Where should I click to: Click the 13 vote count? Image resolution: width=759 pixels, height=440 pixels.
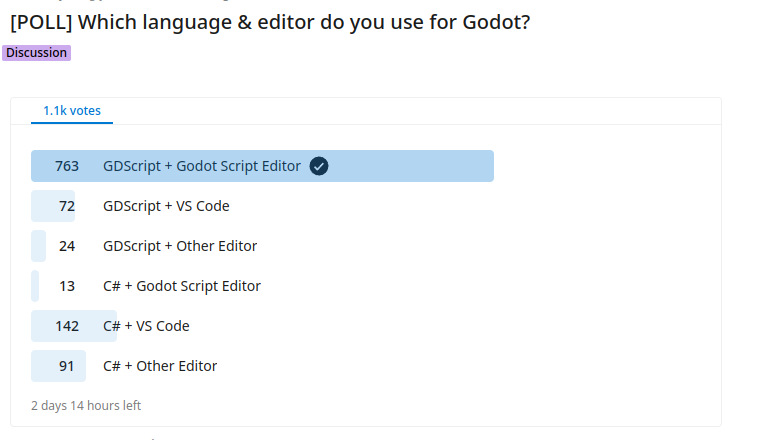[67, 286]
